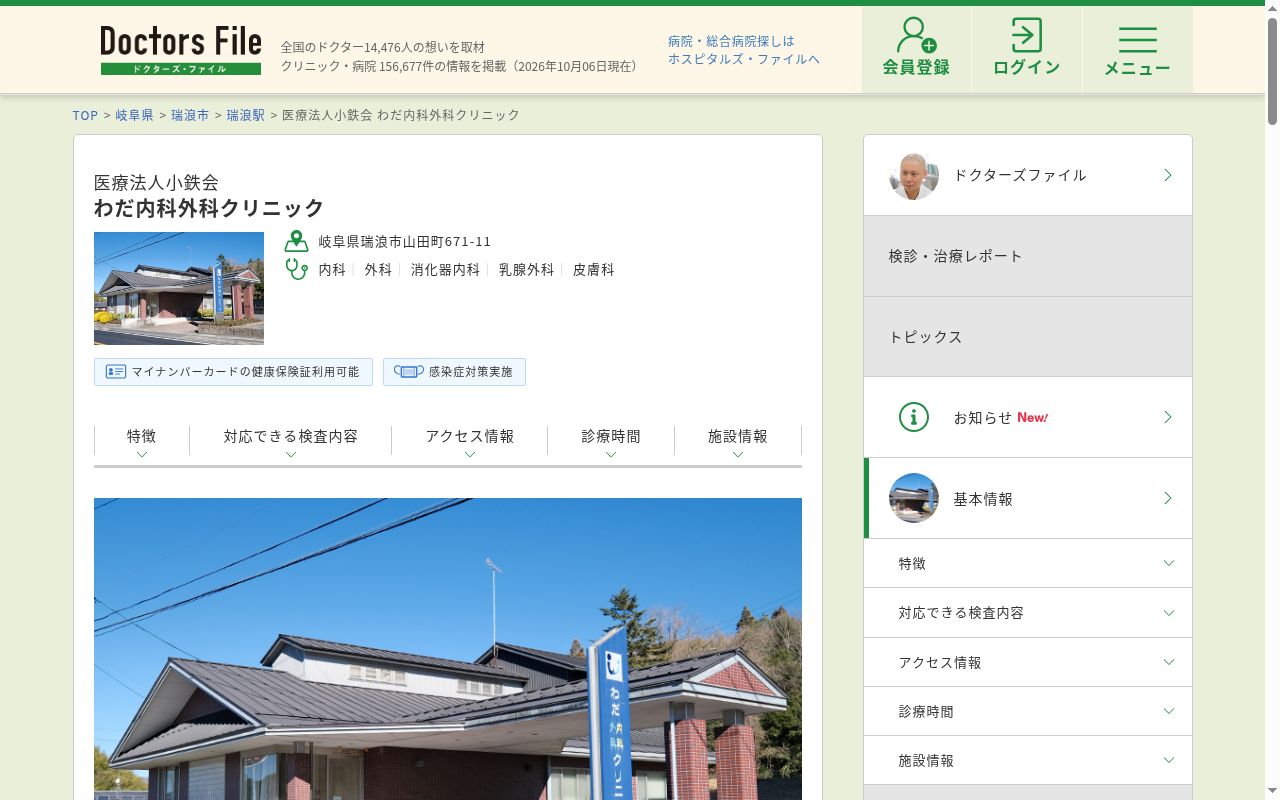The height and width of the screenshot is (800, 1280).
Task: Open お知らせ New in the sidebar
Action: click(x=1028, y=417)
